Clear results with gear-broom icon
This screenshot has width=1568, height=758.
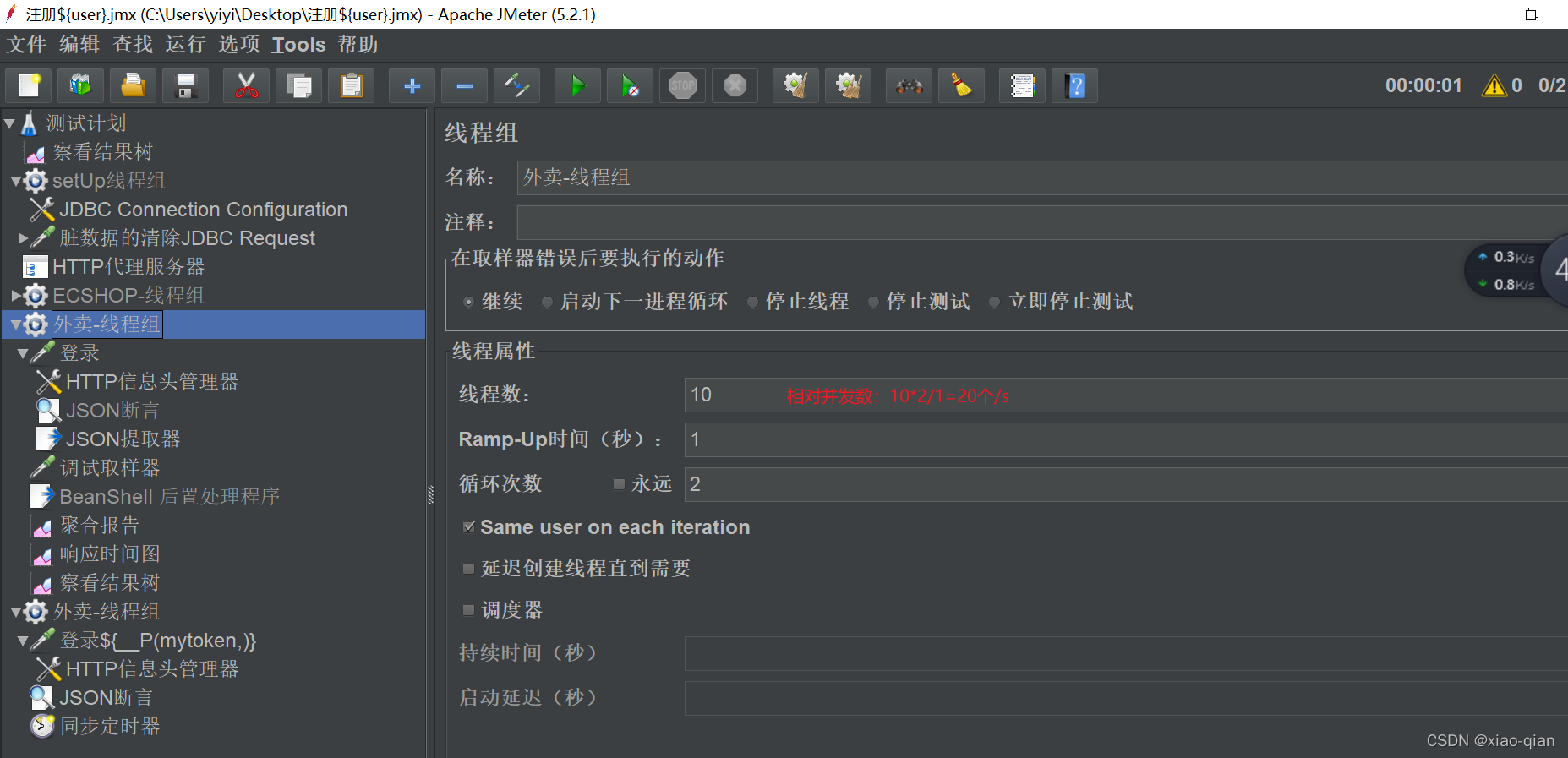[x=795, y=85]
